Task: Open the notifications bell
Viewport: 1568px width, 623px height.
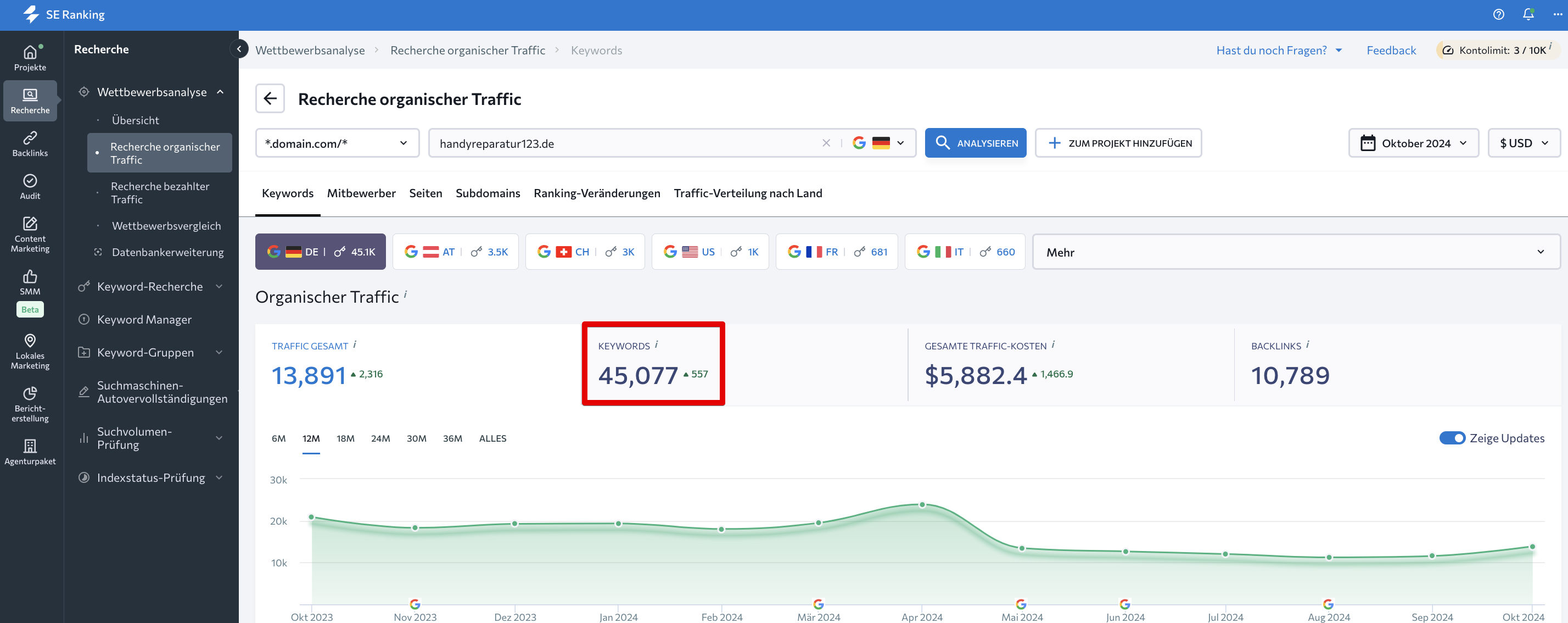Action: pos(1528,14)
